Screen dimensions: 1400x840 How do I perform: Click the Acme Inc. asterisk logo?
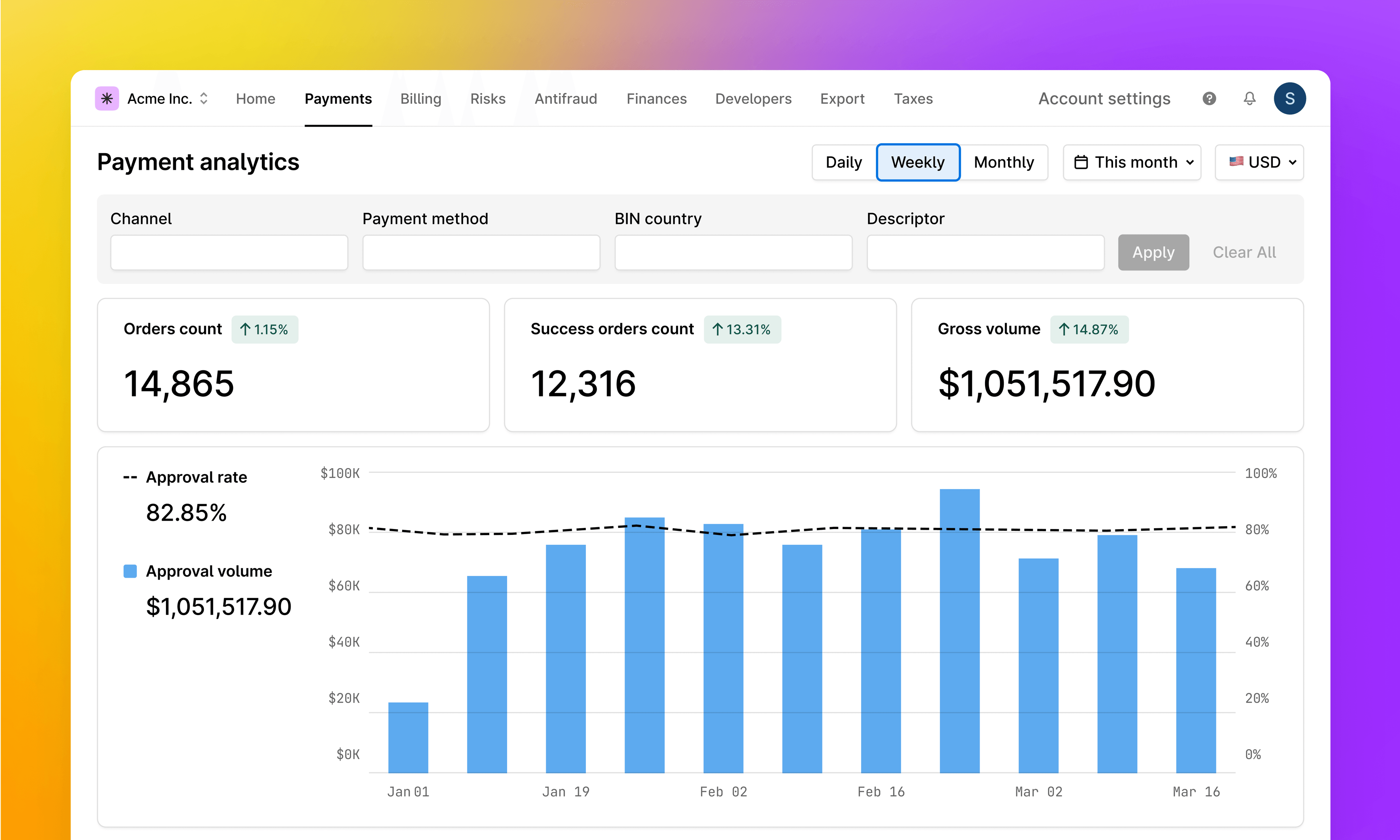pos(107,98)
